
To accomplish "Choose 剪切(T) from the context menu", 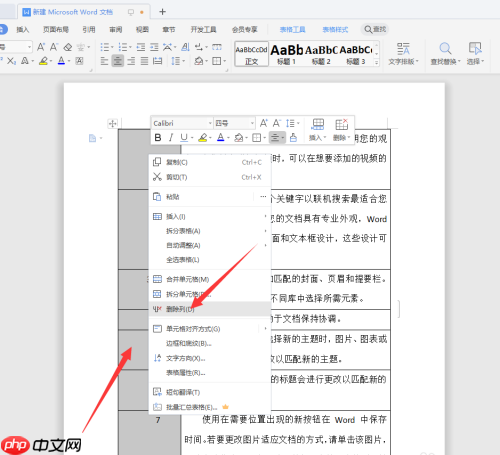I will [210, 177].
